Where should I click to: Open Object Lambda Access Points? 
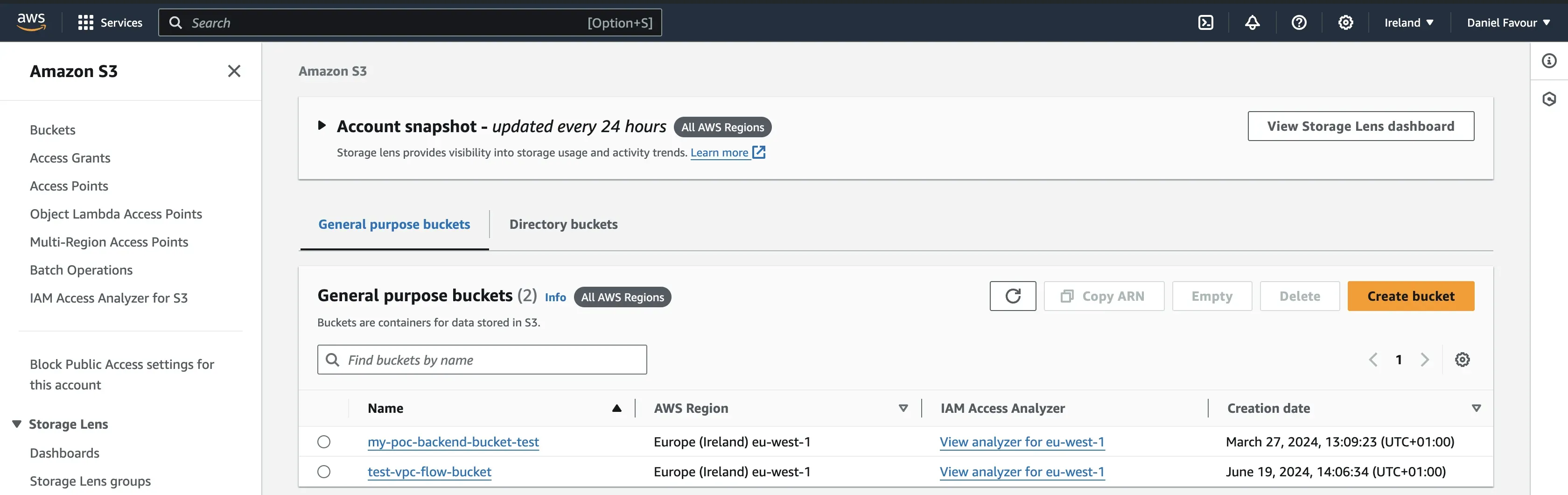(x=116, y=214)
